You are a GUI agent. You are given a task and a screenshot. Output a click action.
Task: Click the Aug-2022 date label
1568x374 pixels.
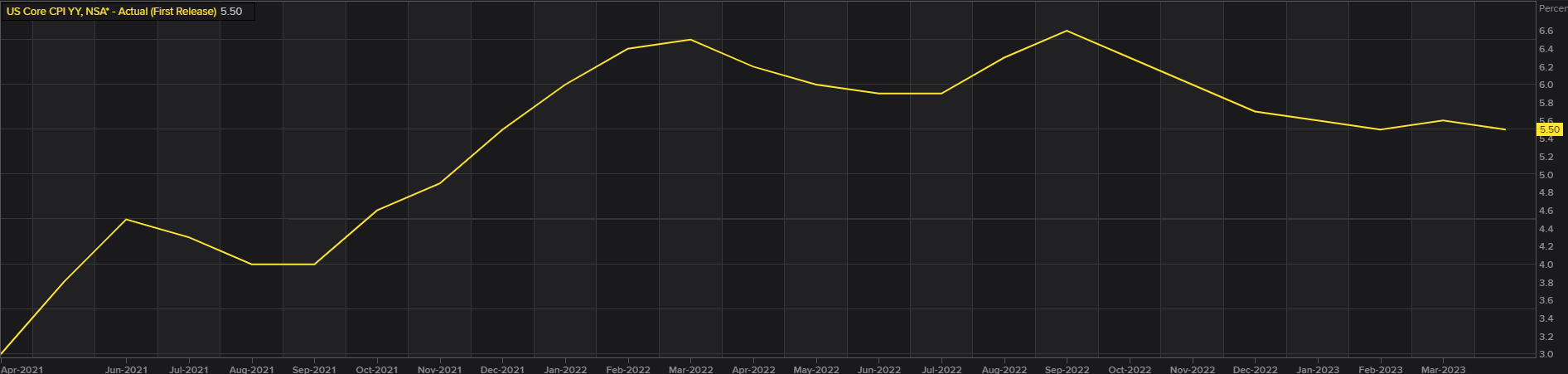(x=1004, y=370)
